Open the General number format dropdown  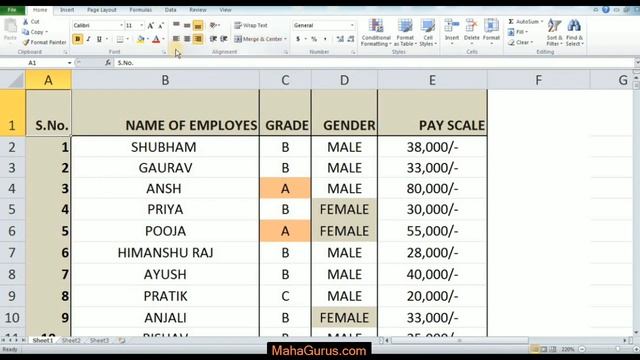[352, 25]
